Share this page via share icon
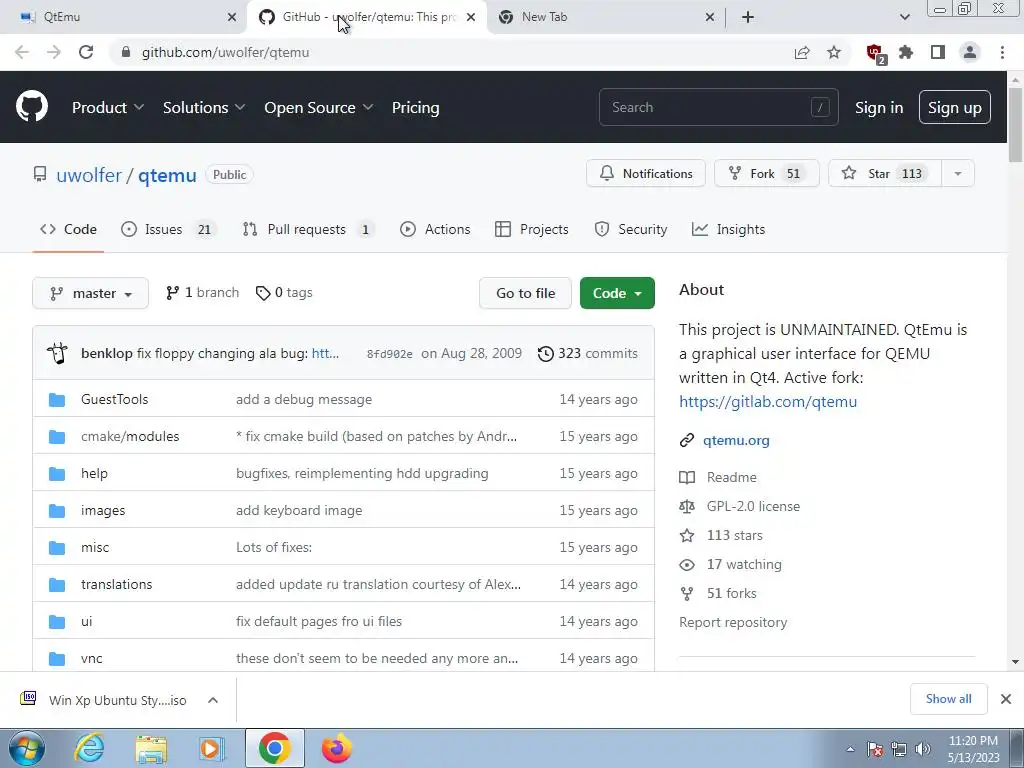Screen dimensions: 1024x768 point(802,52)
